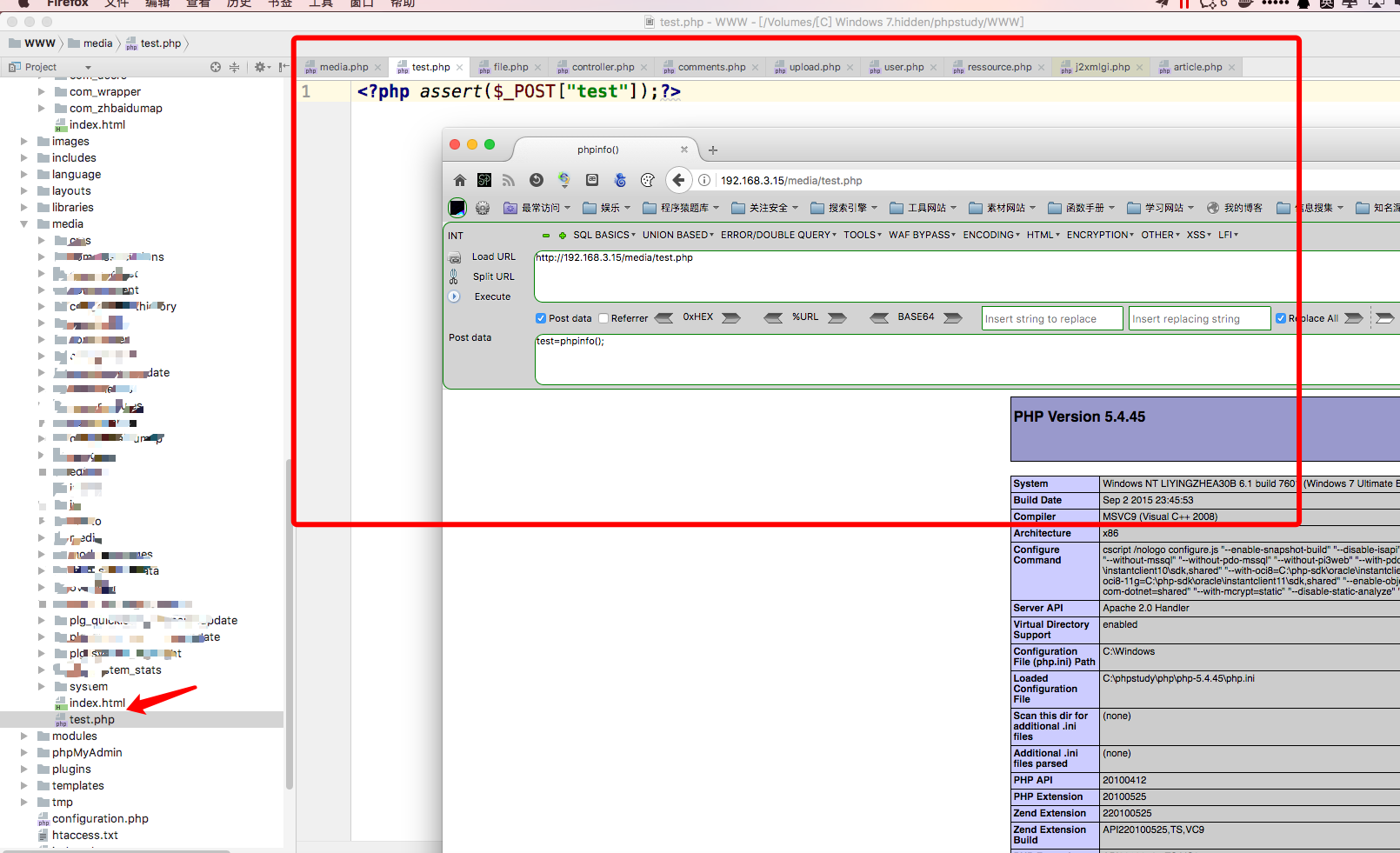Viewport: 1400px width, 853px height.
Task: Open the ENCODING dropdown
Action: tap(991, 235)
